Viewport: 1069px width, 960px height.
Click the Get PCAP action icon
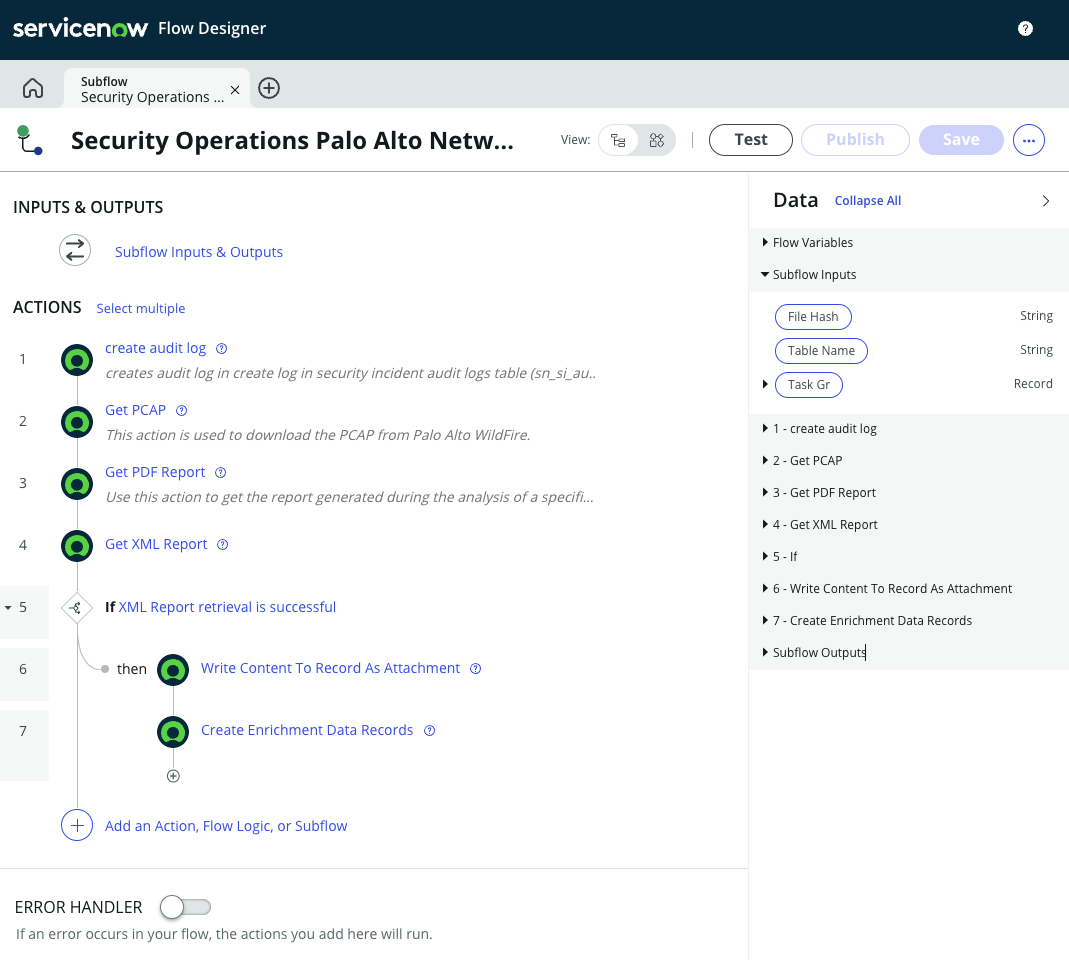point(77,421)
